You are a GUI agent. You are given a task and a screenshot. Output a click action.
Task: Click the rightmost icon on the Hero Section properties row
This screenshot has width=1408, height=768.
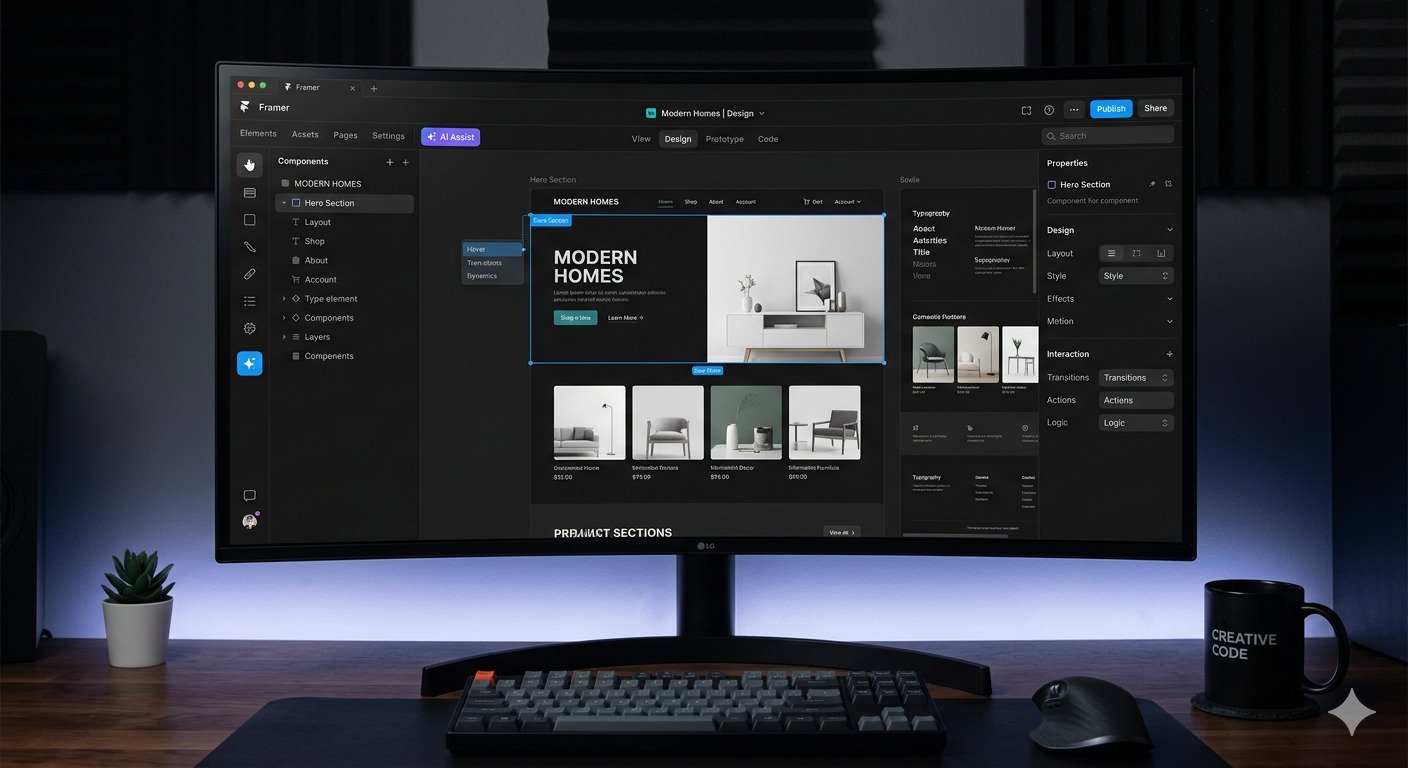point(1168,184)
